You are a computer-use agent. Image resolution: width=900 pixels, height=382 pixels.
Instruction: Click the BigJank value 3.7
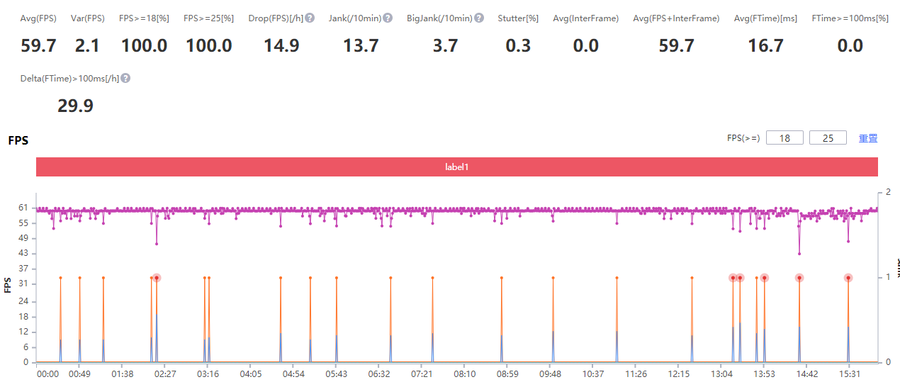click(445, 45)
